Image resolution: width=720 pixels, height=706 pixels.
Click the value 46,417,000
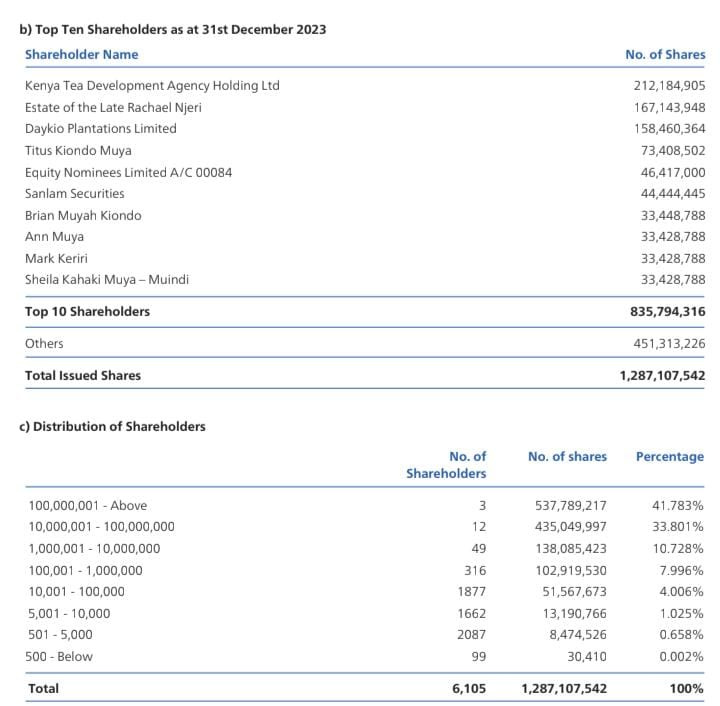coord(673,173)
